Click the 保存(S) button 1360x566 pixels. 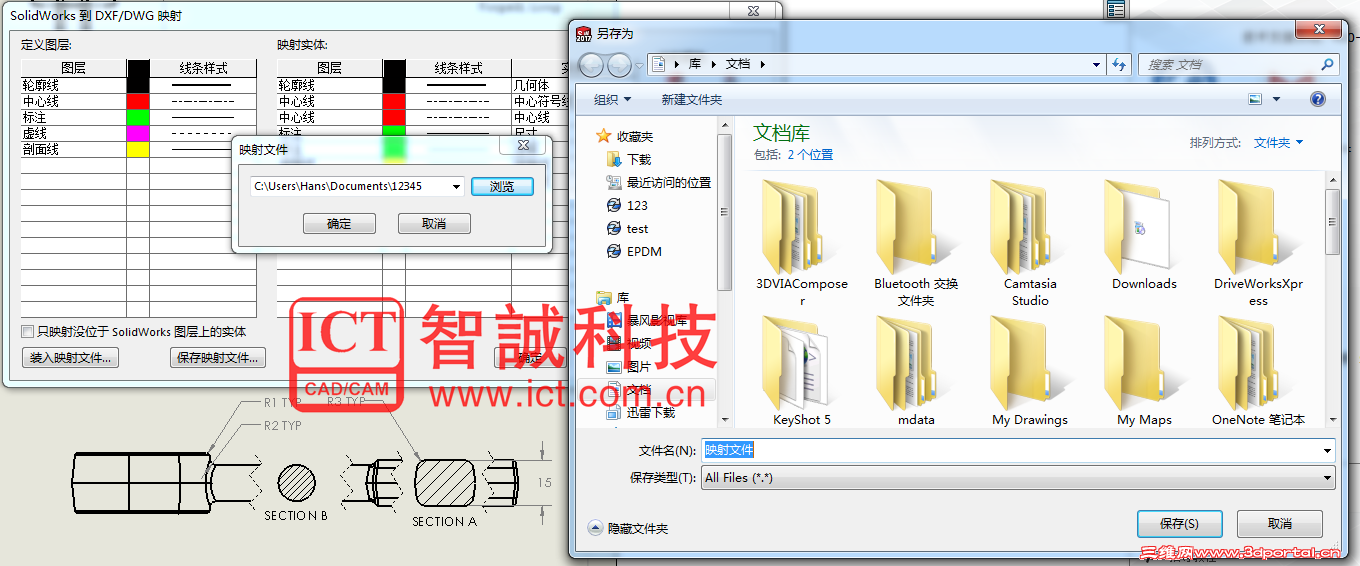click(x=1180, y=523)
